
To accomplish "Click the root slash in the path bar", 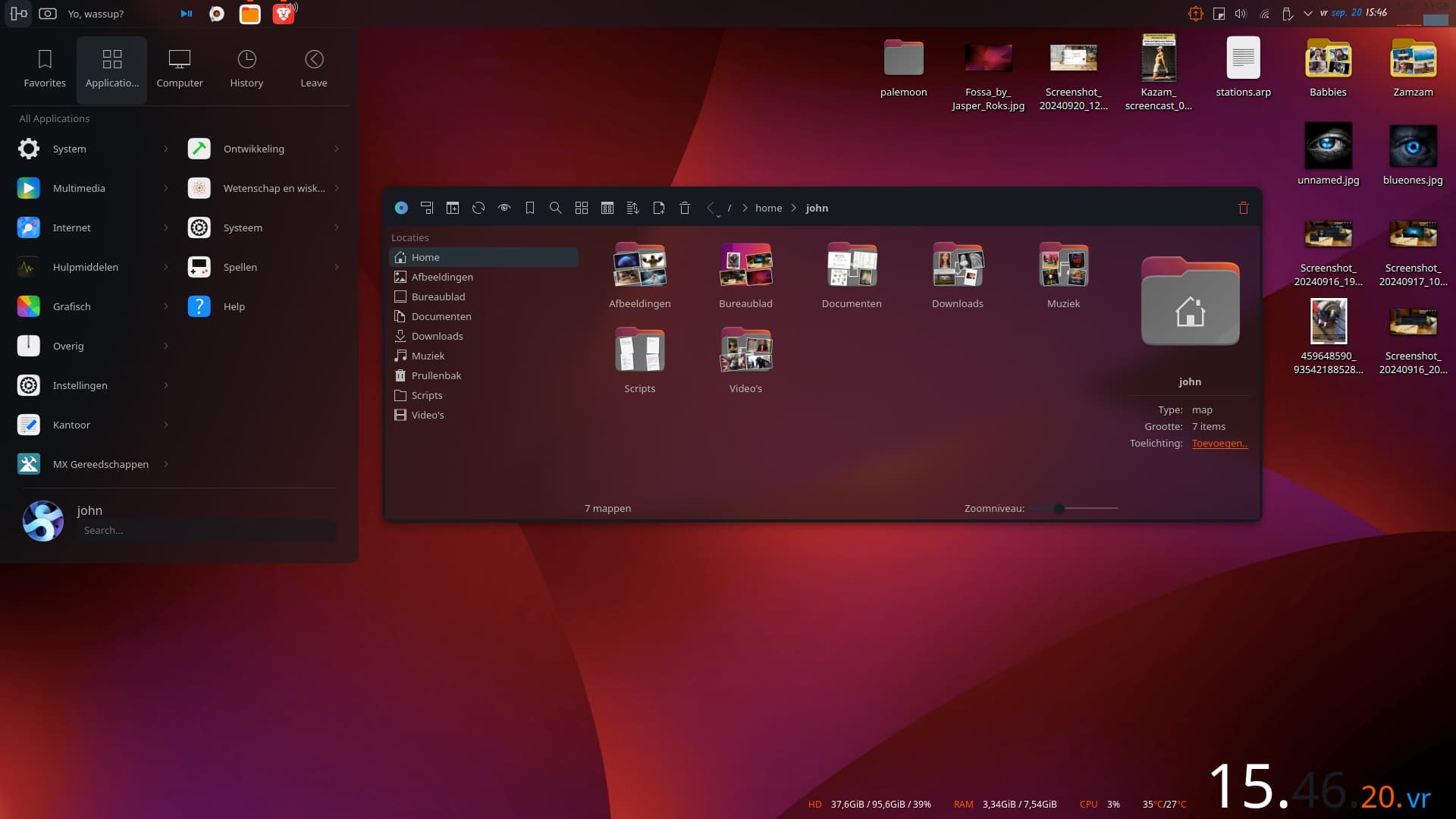I will point(730,208).
